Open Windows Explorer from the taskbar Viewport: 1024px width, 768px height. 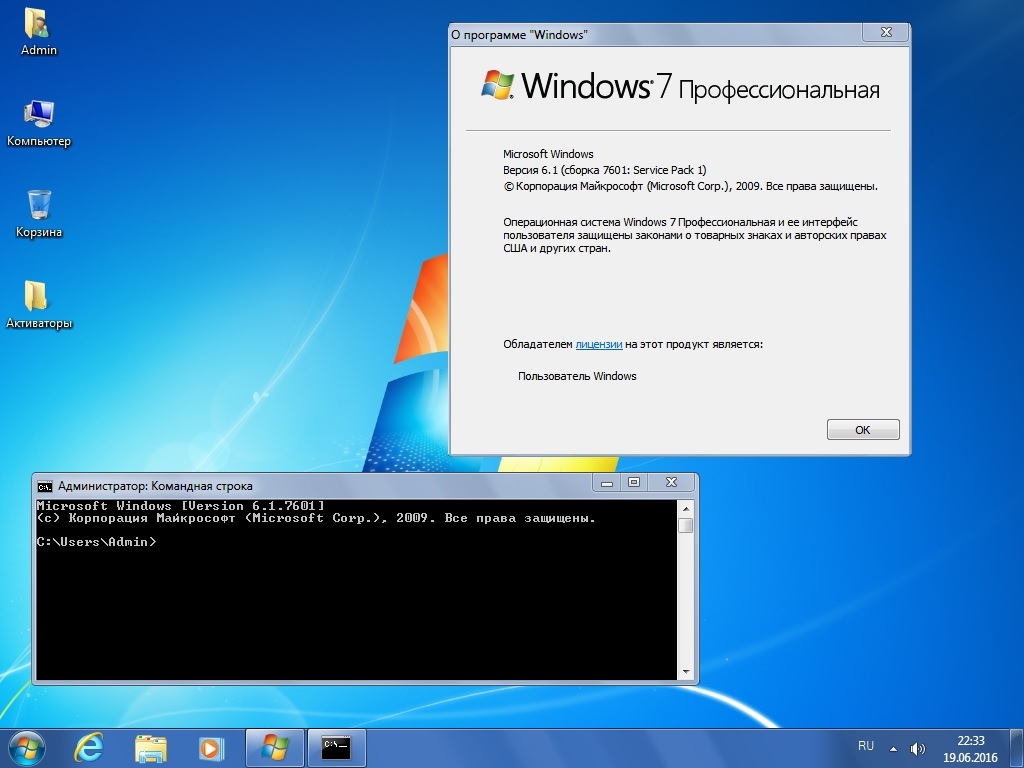(x=151, y=747)
